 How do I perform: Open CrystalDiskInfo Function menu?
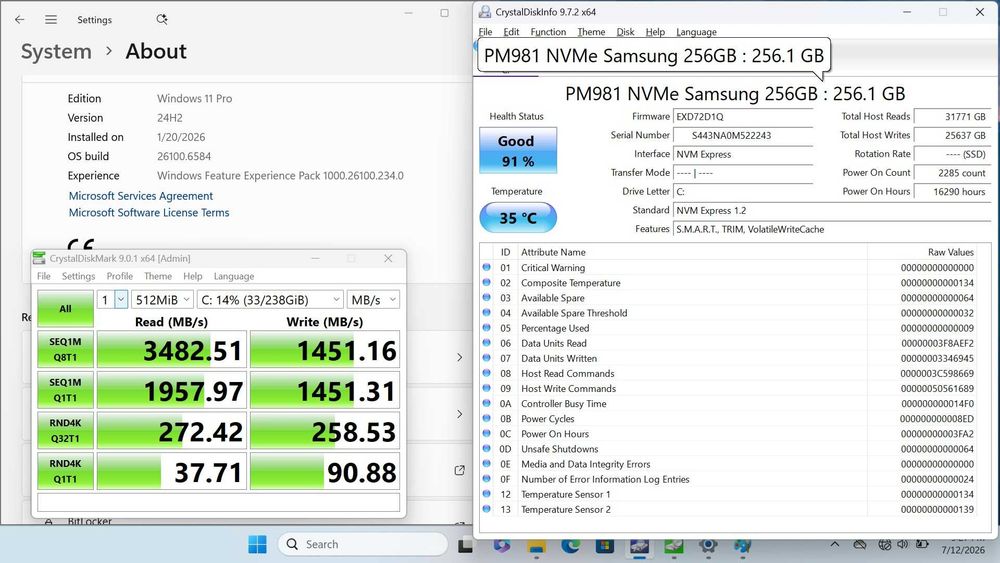click(548, 32)
